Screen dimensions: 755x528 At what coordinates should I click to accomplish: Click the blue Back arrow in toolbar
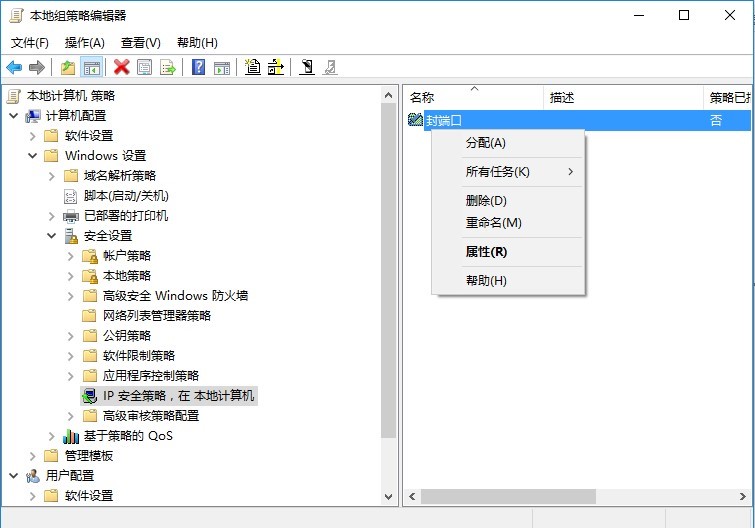(14, 68)
